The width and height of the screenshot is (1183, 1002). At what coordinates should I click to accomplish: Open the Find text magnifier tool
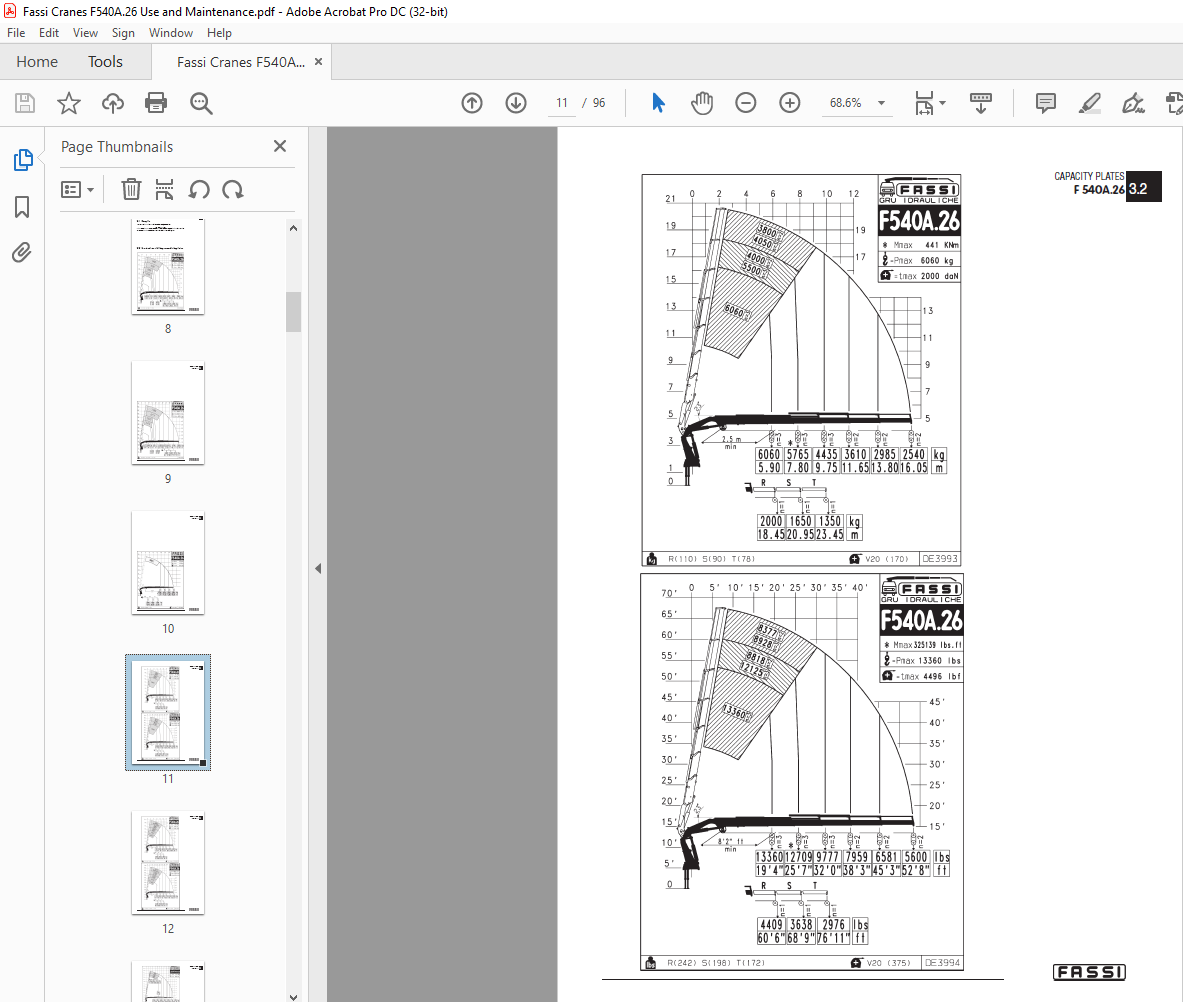201,103
